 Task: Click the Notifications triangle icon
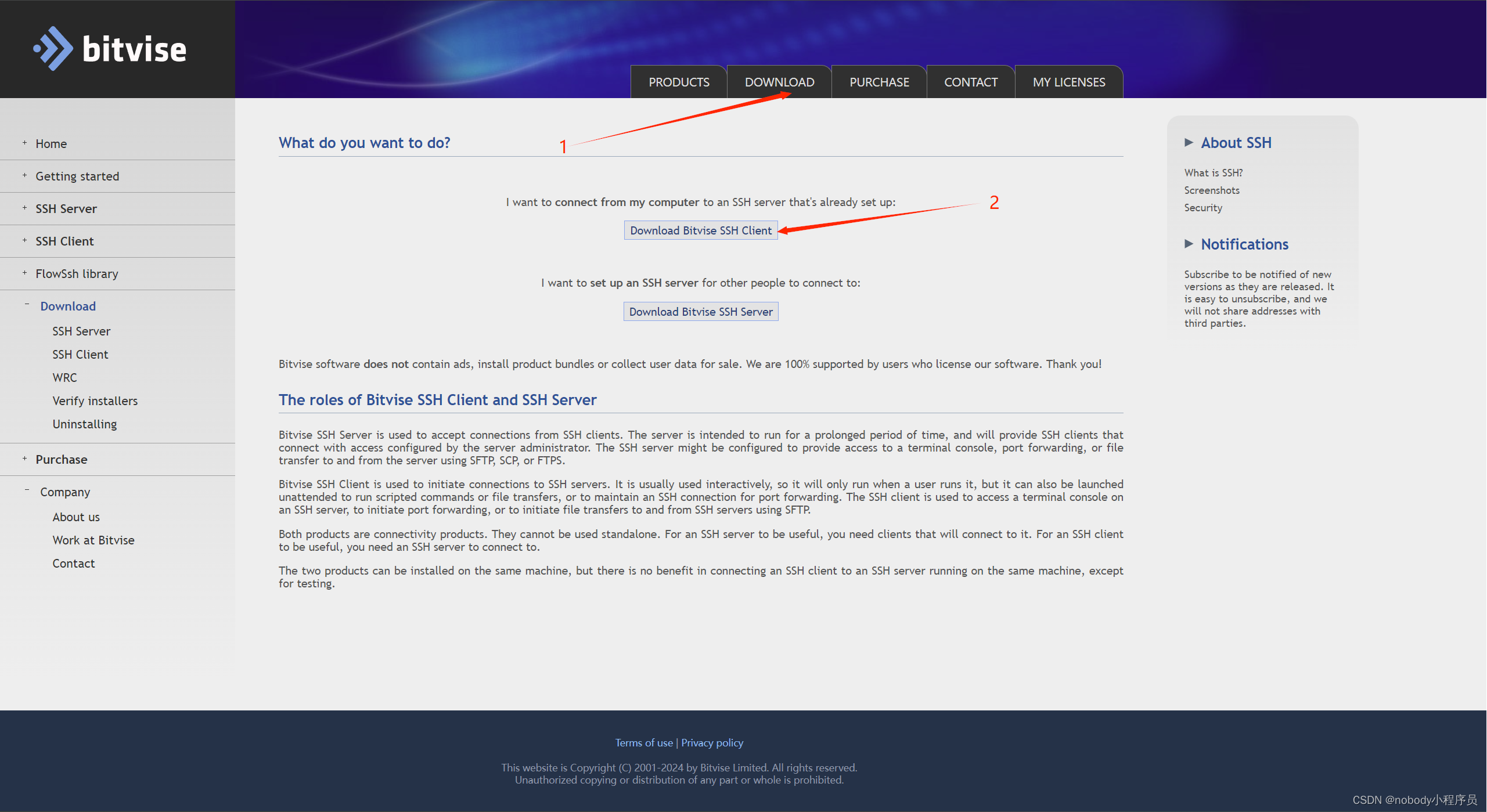pyautogui.click(x=1189, y=244)
